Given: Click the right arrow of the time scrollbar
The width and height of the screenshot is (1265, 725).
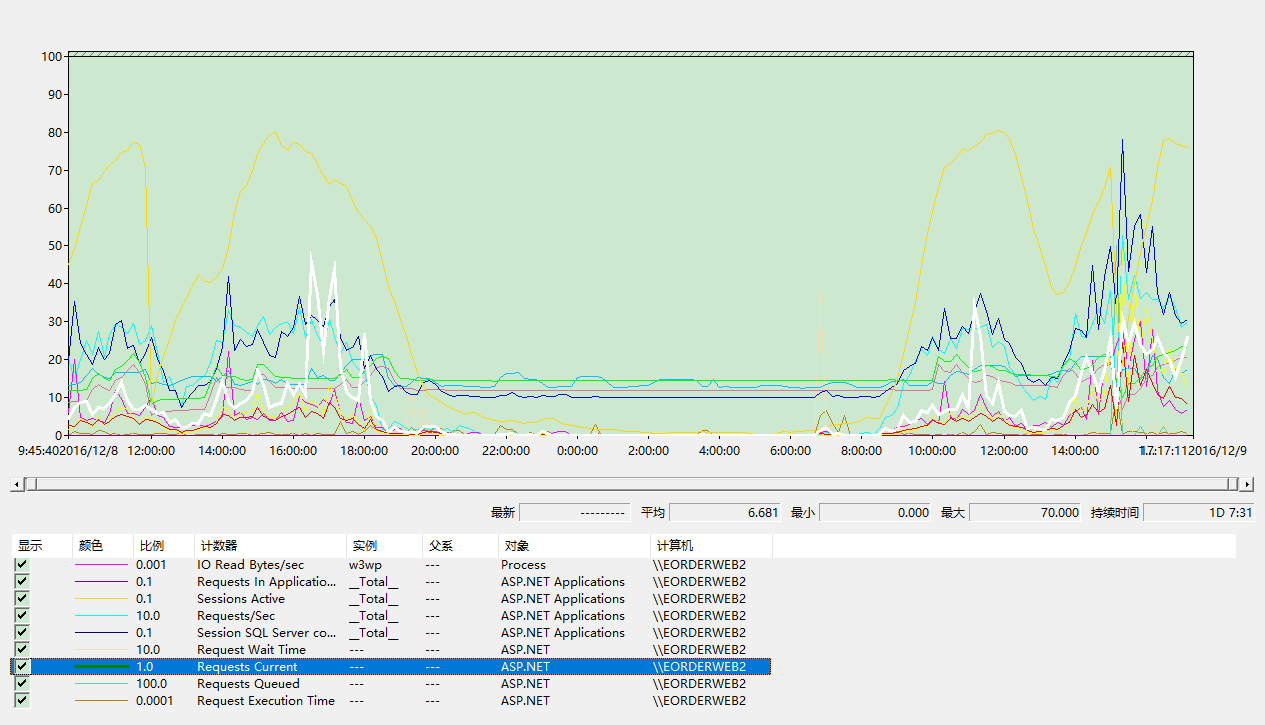Looking at the screenshot, I should coord(1246,484).
